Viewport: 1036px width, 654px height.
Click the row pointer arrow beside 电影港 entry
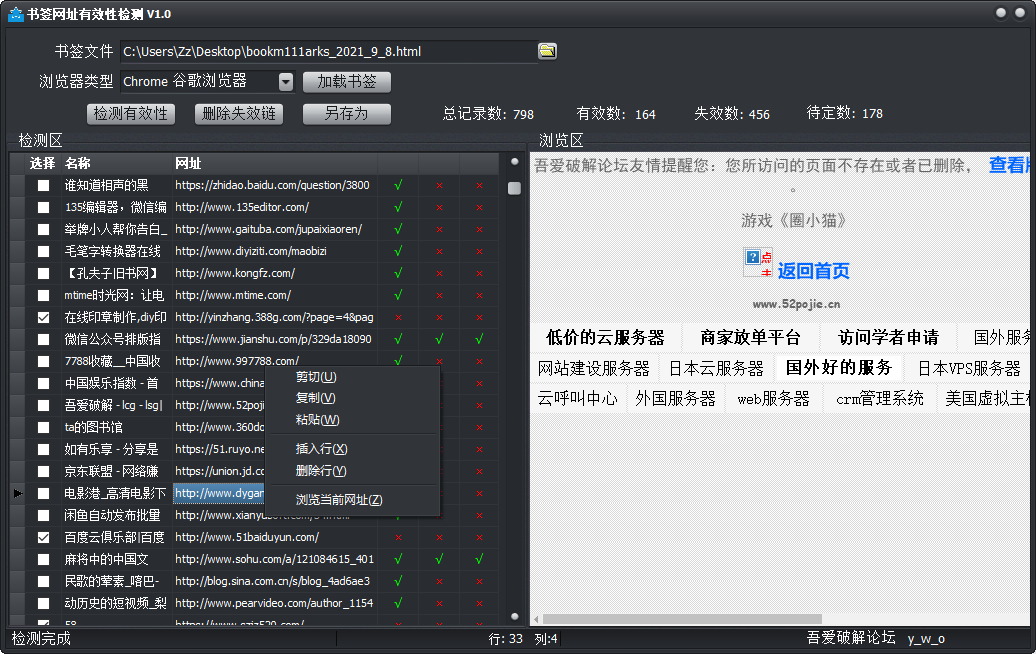tap(16, 492)
